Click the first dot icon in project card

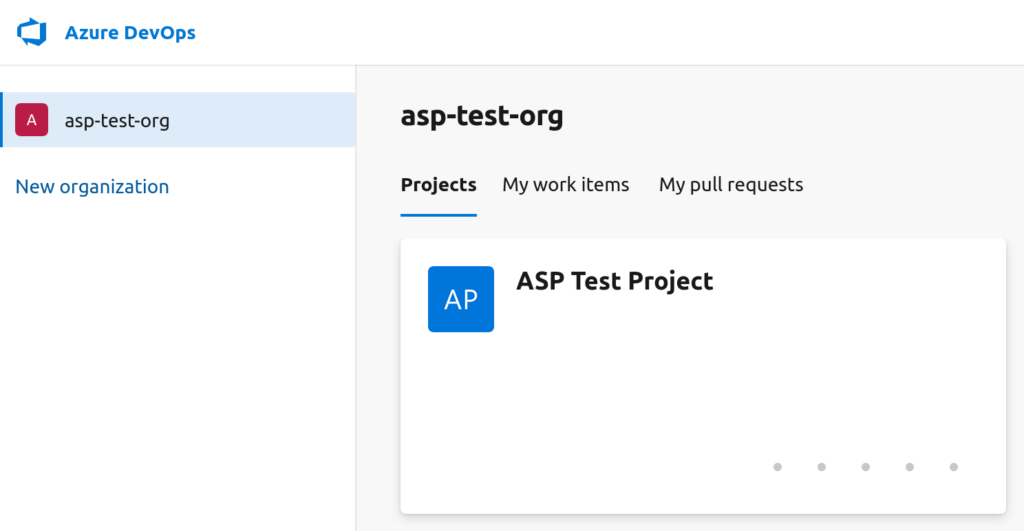tap(778, 467)
